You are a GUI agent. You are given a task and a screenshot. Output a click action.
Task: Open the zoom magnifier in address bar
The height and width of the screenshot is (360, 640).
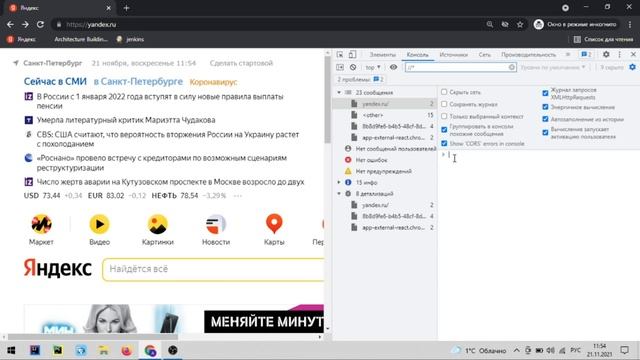[x=490, y=24]
